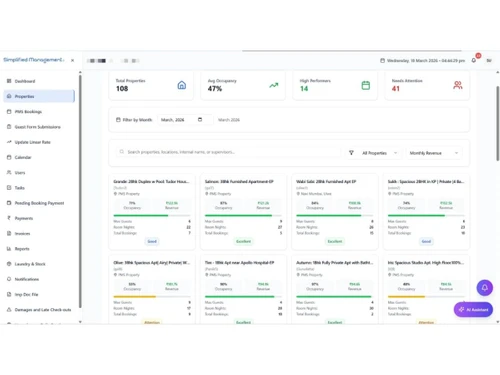This screenshot has height=375, width=500.
Task: Open the Iris Spacious Studio Apt title
Action: click(x=426, y=263)
